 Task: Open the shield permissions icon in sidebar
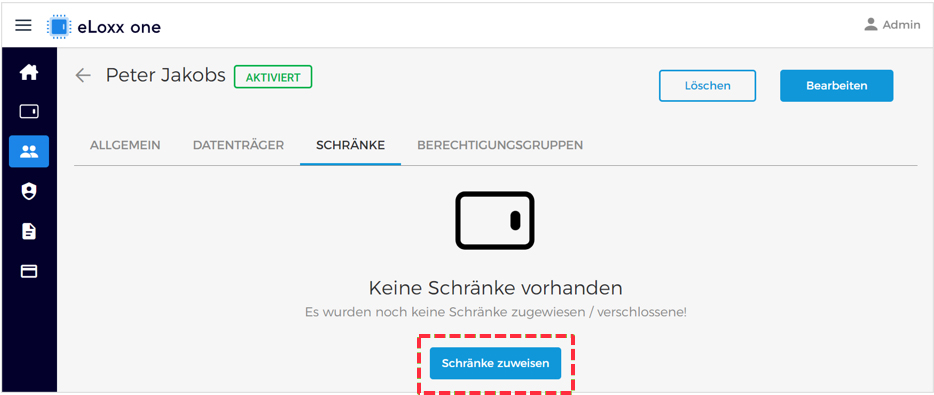29,191
